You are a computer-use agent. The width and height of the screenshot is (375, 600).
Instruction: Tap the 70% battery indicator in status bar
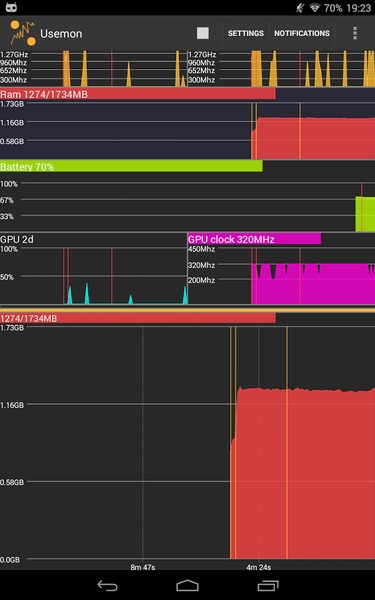333,8
